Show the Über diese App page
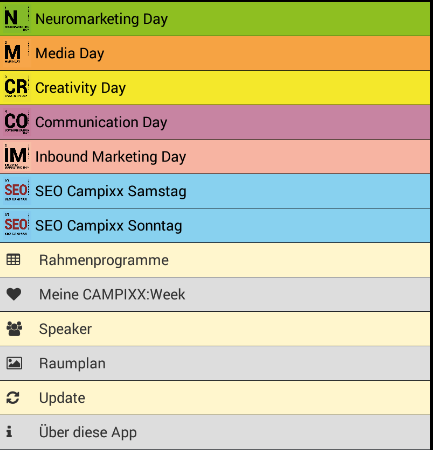Screen dimensions: 433x450 click(x=215, y=432)
